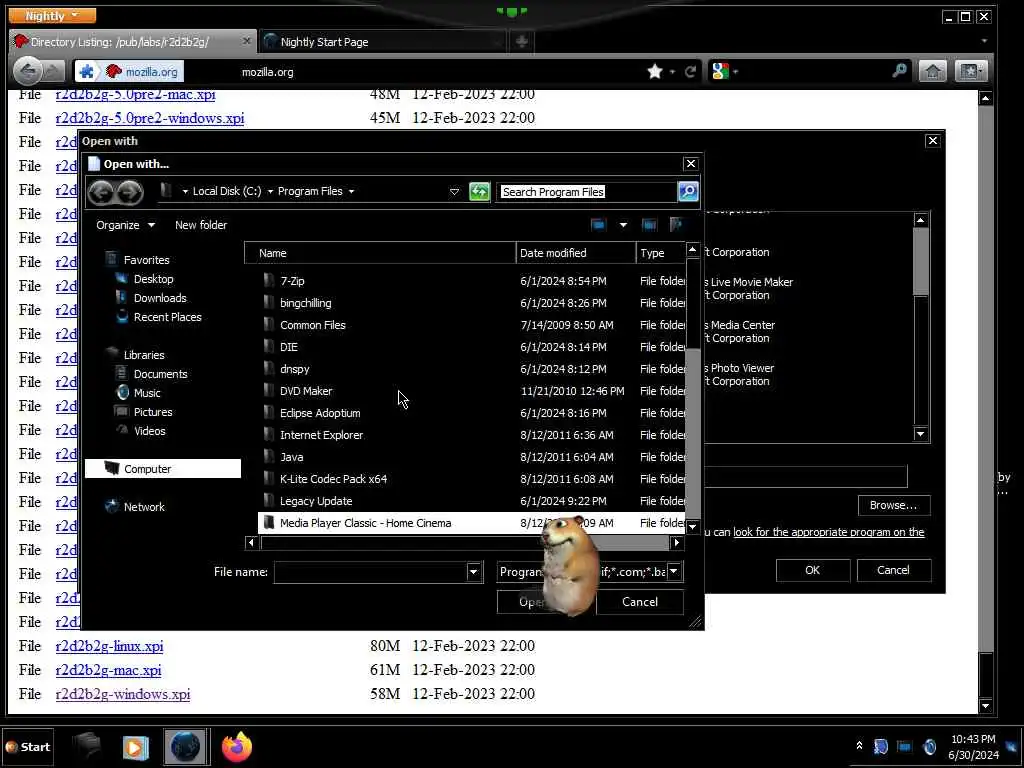The image size is (1024, 768).
Task: Switch to the Nightly Start Page tab
Action: 383,42
